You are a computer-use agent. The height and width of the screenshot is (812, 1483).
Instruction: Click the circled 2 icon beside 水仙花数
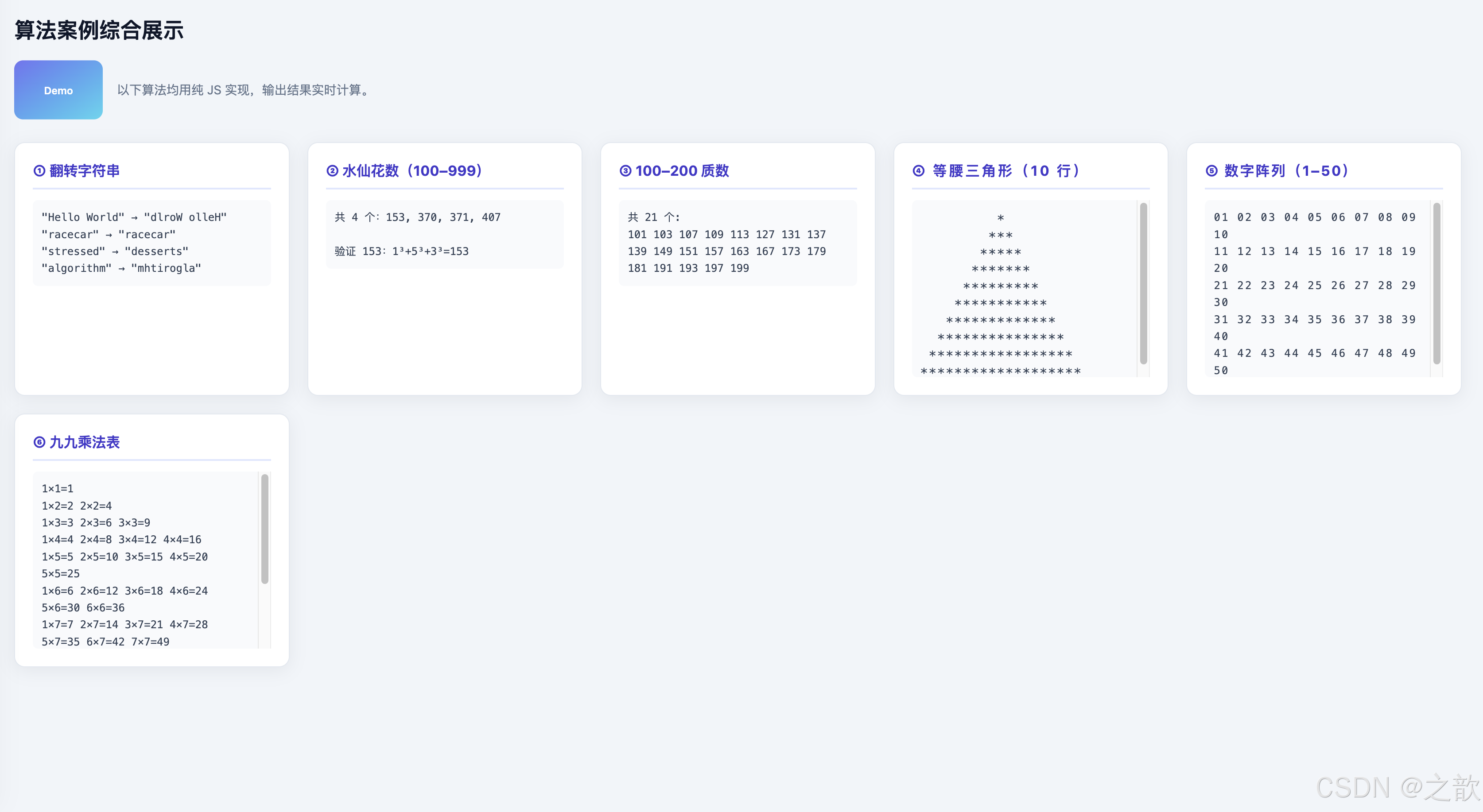332,171
